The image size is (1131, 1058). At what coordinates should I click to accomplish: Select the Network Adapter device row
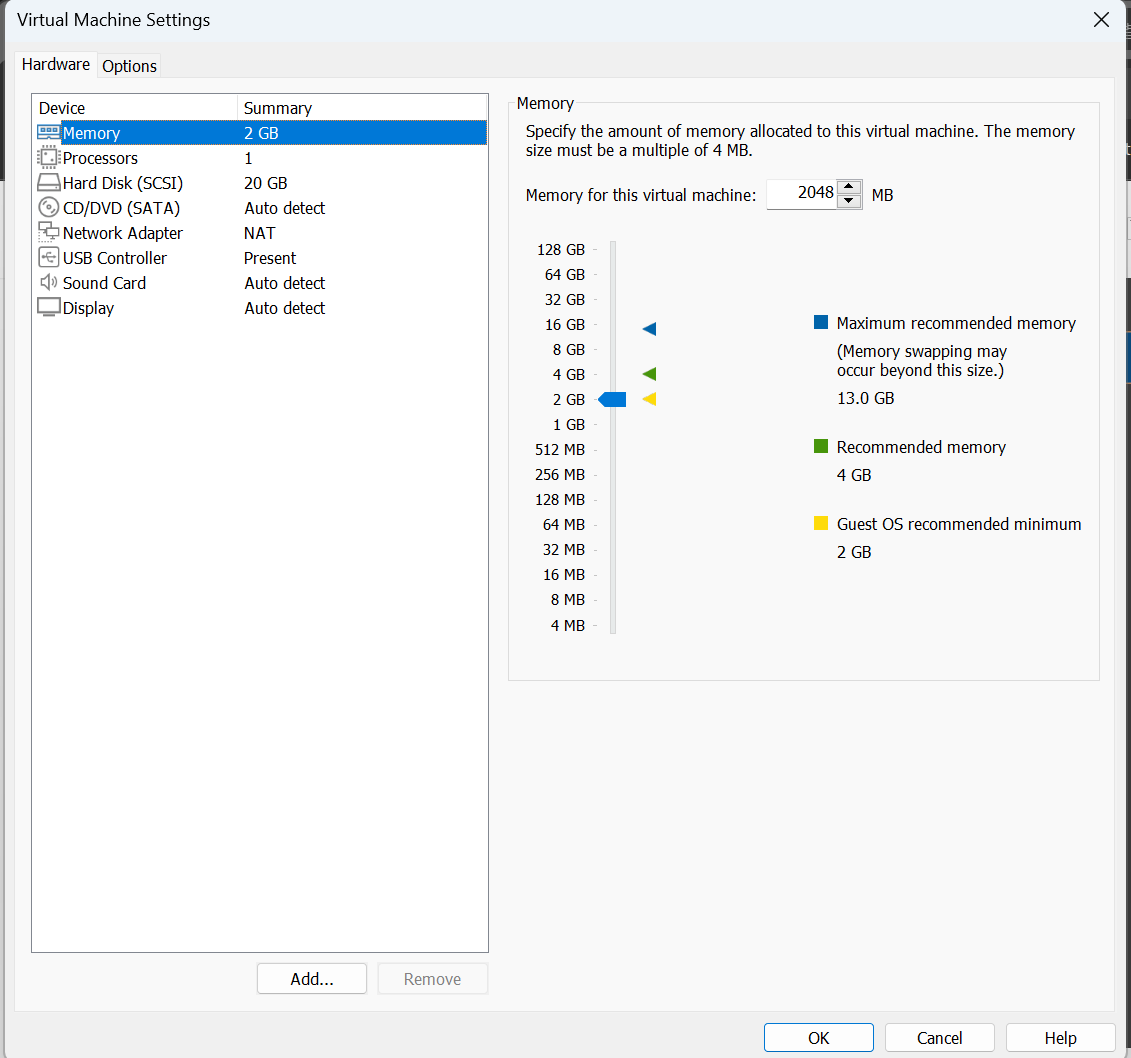pyautogui.click(x=261, y=233)
